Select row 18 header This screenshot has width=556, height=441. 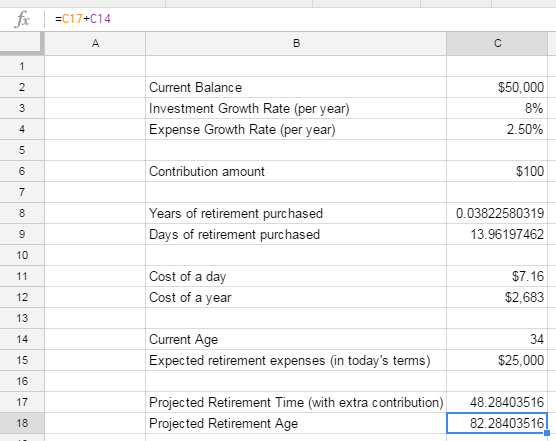(x=22, y=423)
